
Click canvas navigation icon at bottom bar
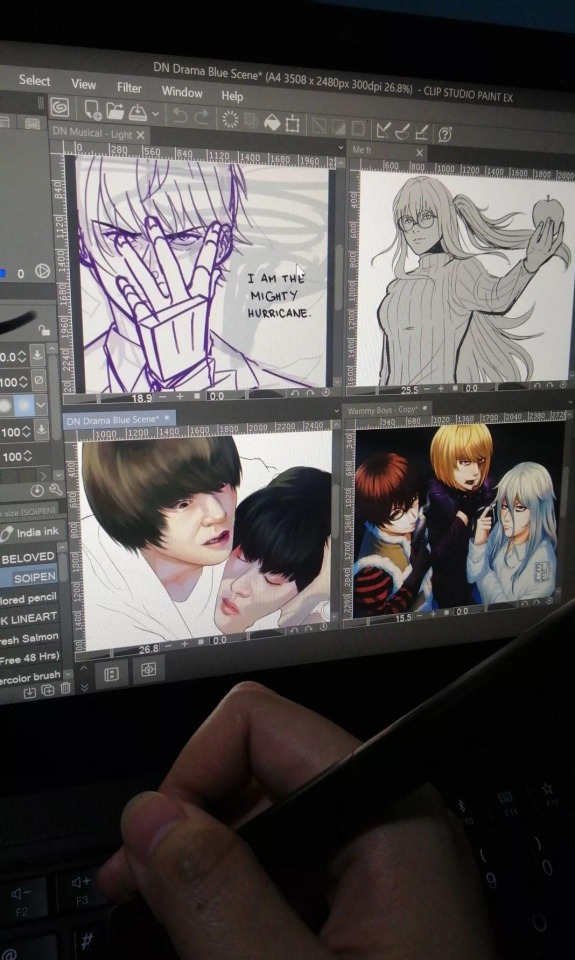(149, 670)
